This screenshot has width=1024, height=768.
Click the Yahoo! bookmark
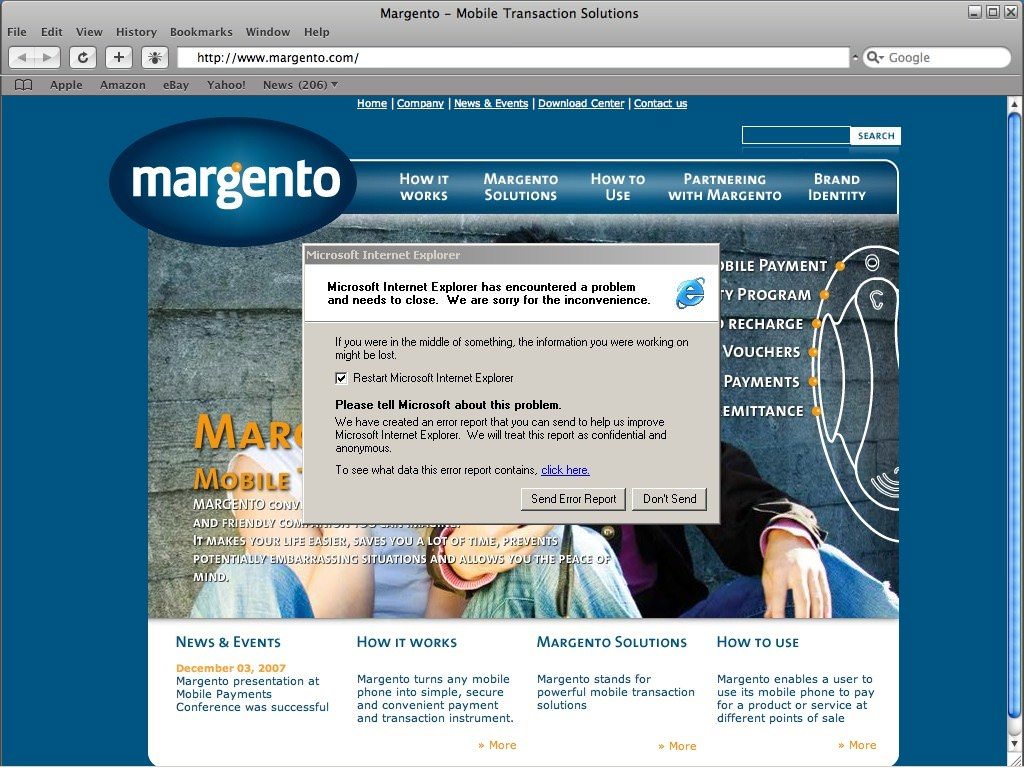pyautogui.click(x=226, y=85)
